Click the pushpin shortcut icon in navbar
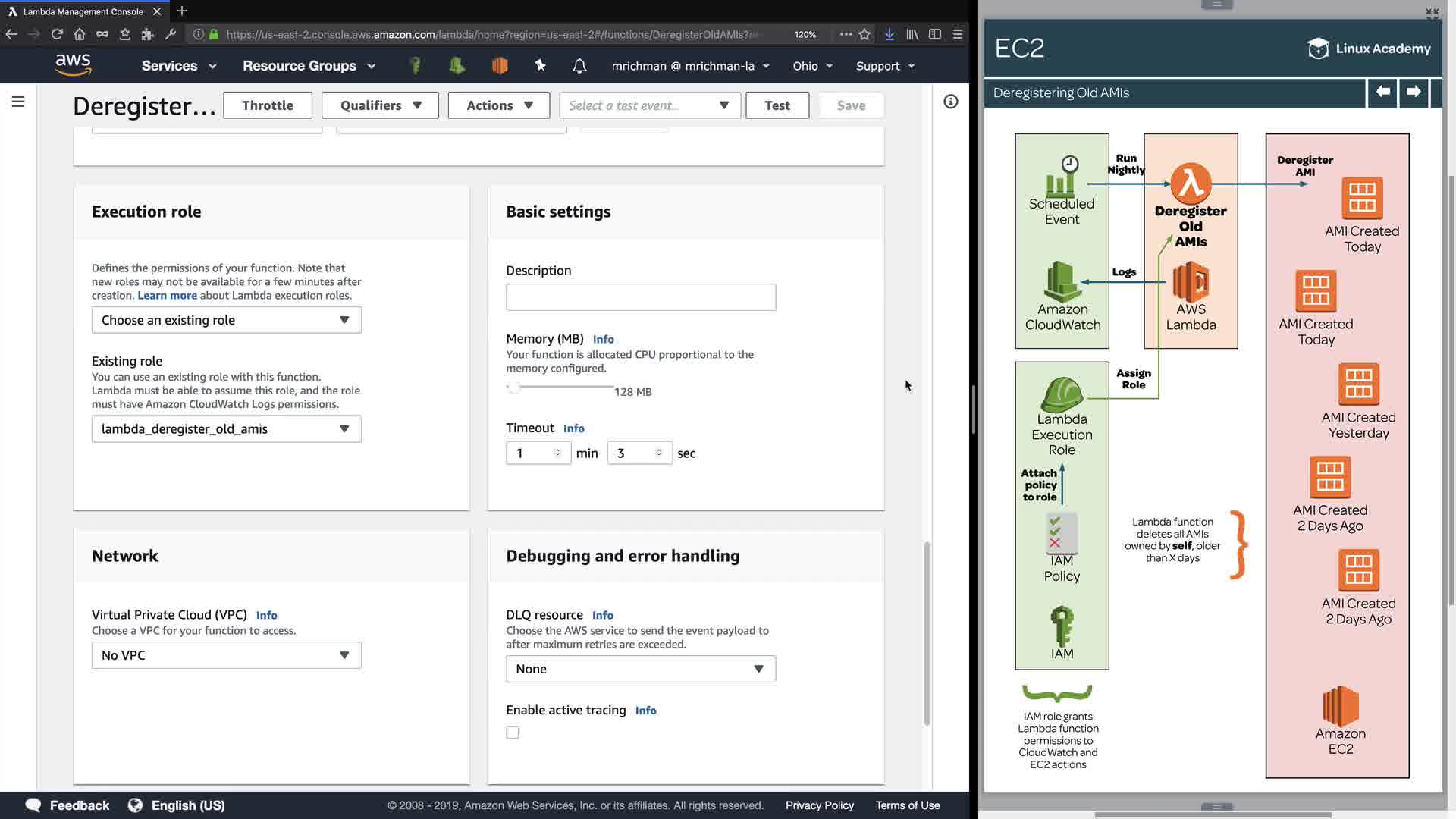Screen dimensions: 1456x819 click(x=540, y=65)
